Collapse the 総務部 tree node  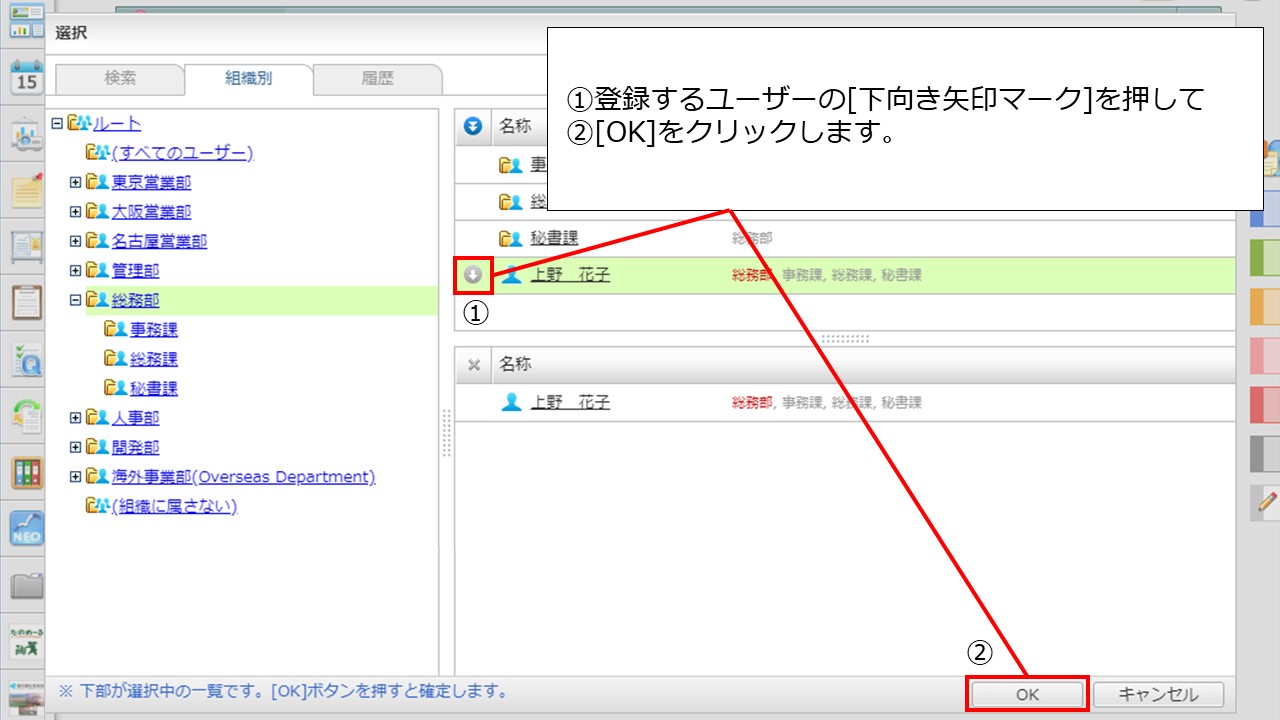pyautogui.click(x=75, y=300)
